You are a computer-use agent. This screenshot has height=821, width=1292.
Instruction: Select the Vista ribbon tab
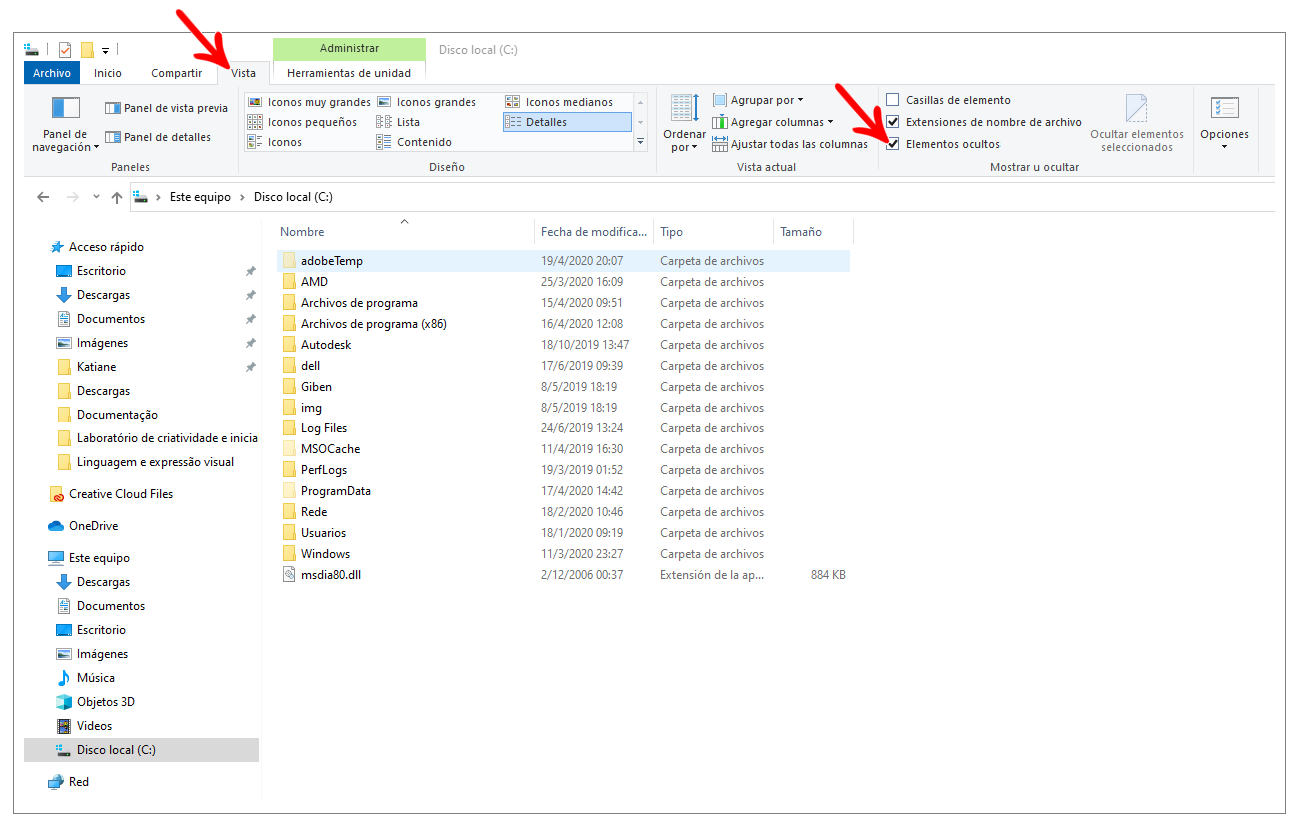(244, 73)
